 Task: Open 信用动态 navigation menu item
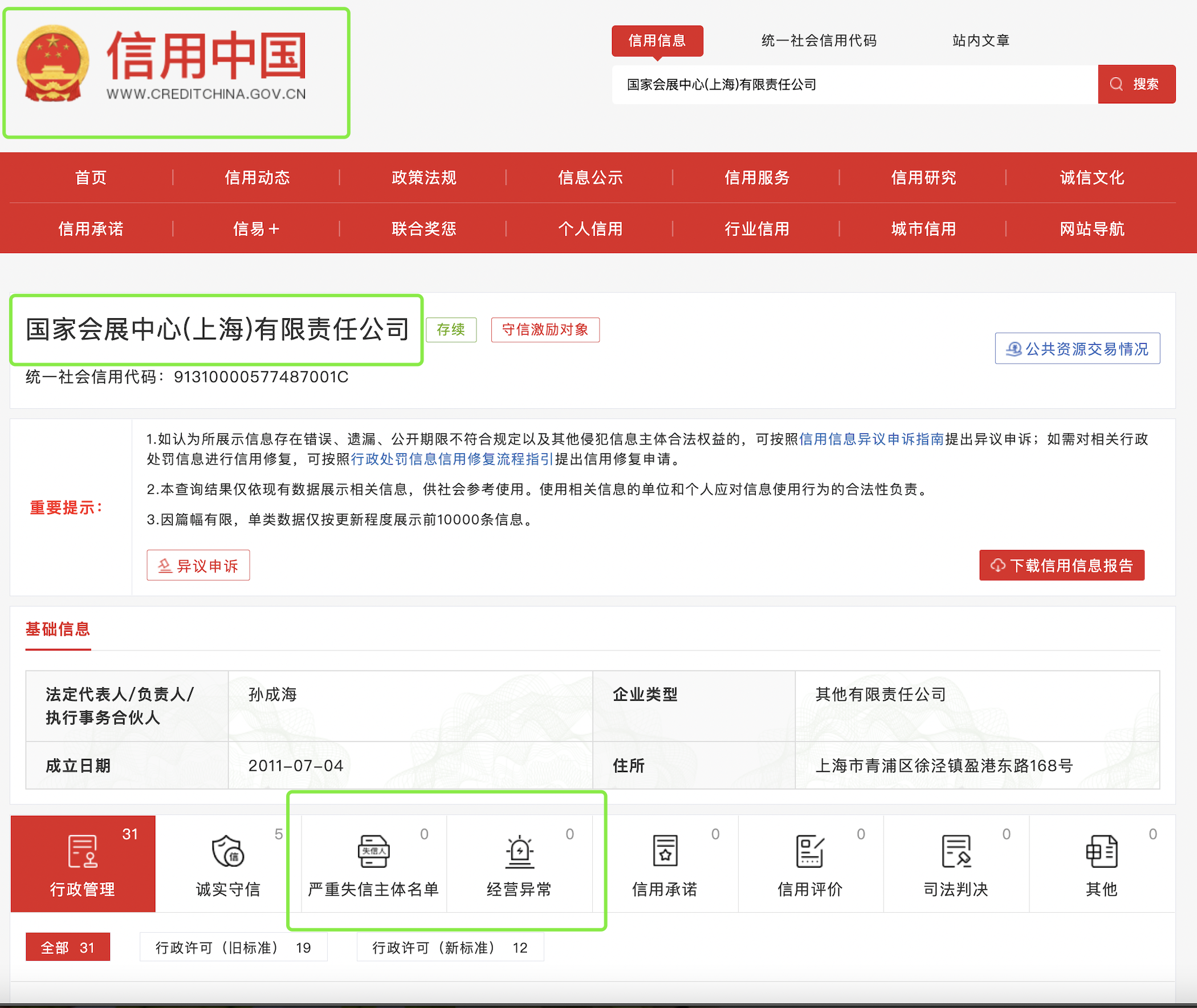click(x=257, y=178)
